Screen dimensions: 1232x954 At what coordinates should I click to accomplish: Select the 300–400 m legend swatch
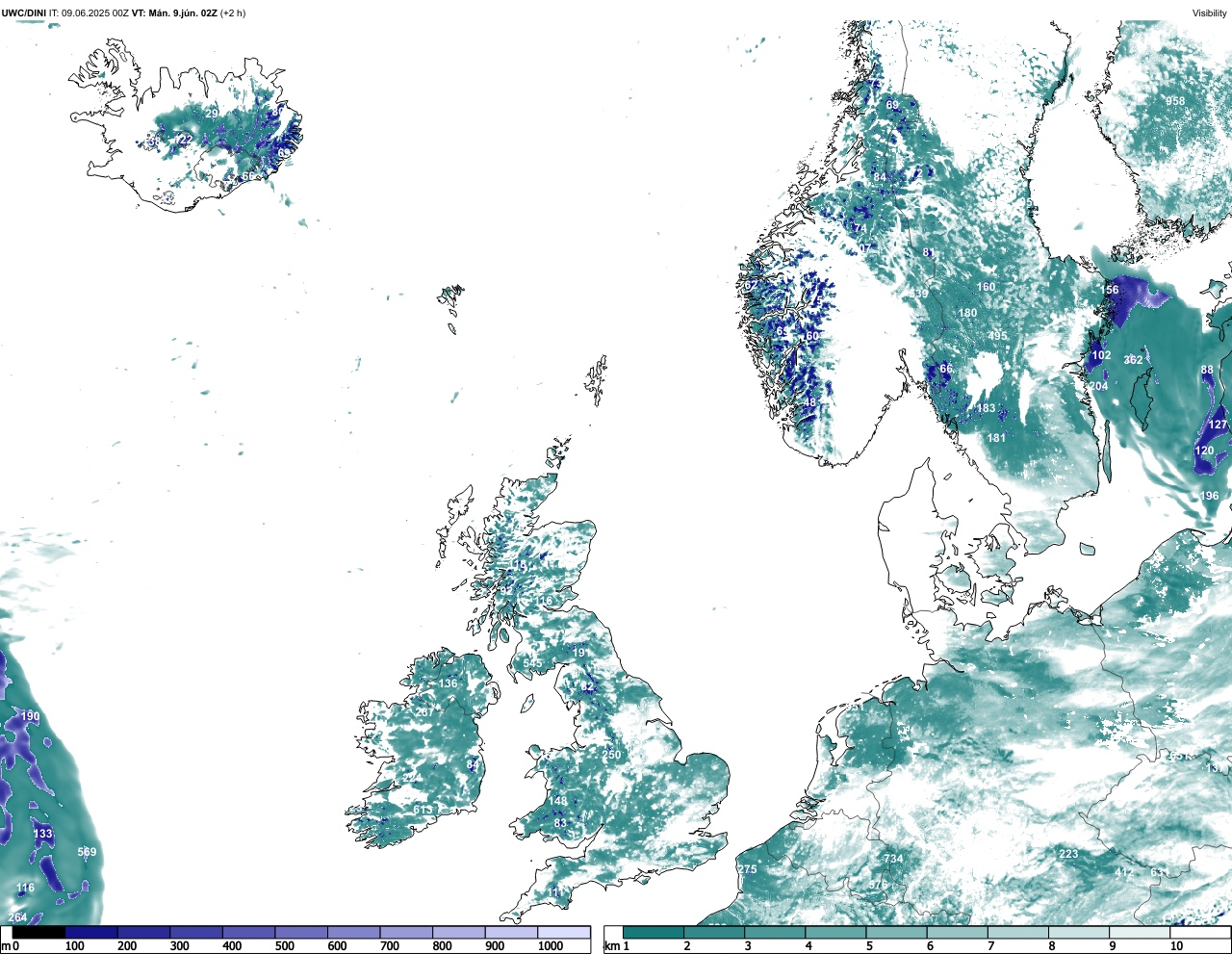pos(196,932)
